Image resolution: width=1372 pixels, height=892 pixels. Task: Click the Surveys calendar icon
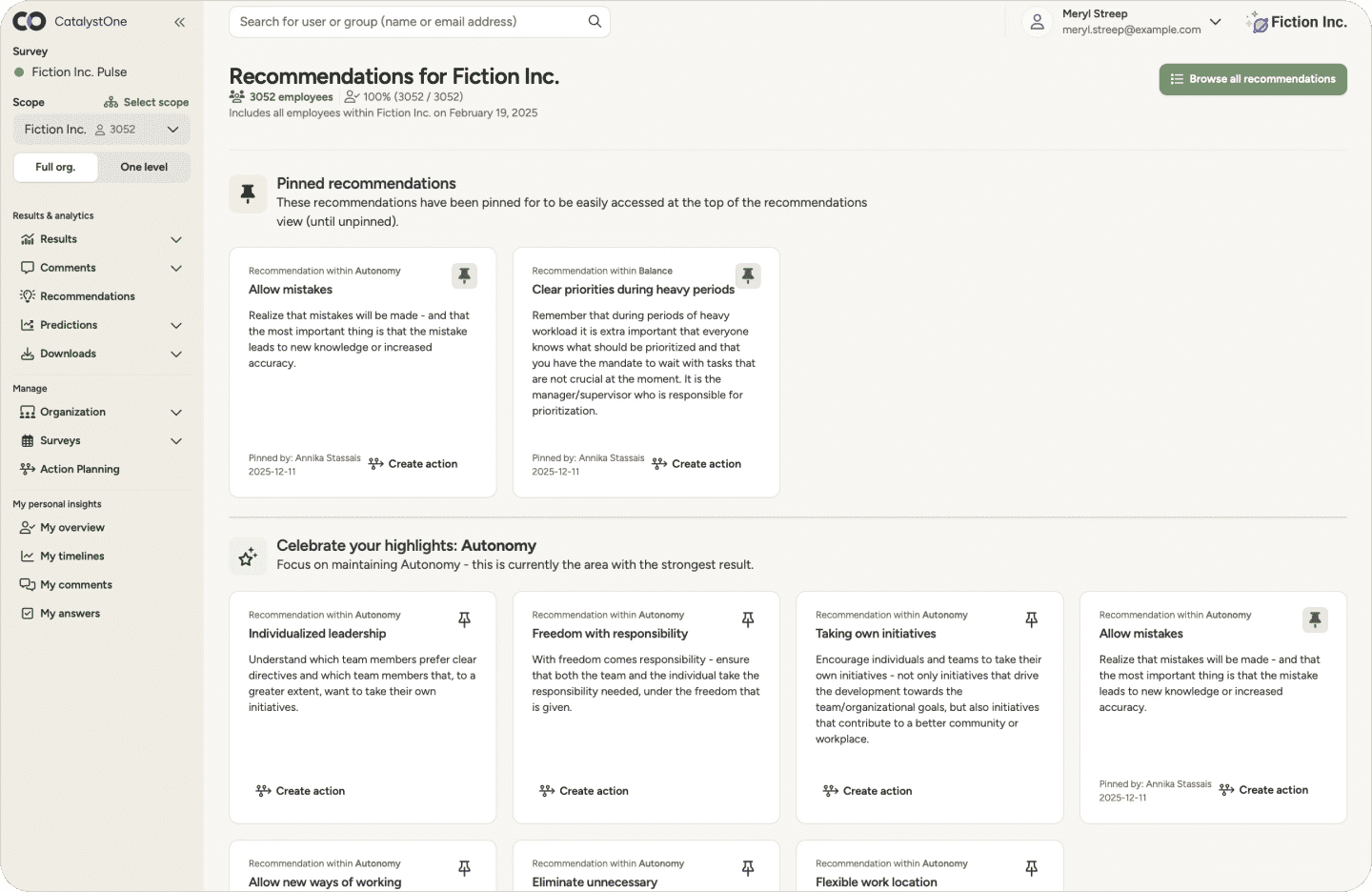coord(28,440)
